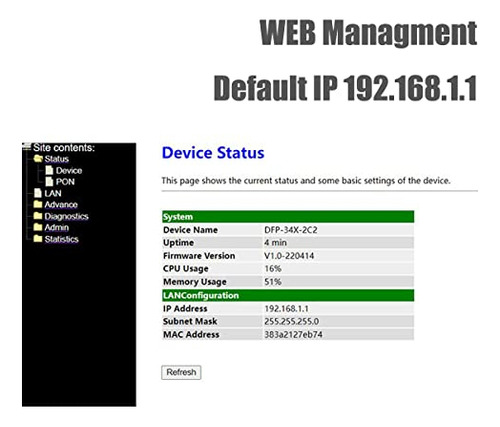This screenshot has height=427, width=500.
Task: Refresh the device status page
Action: coord(181,372)
